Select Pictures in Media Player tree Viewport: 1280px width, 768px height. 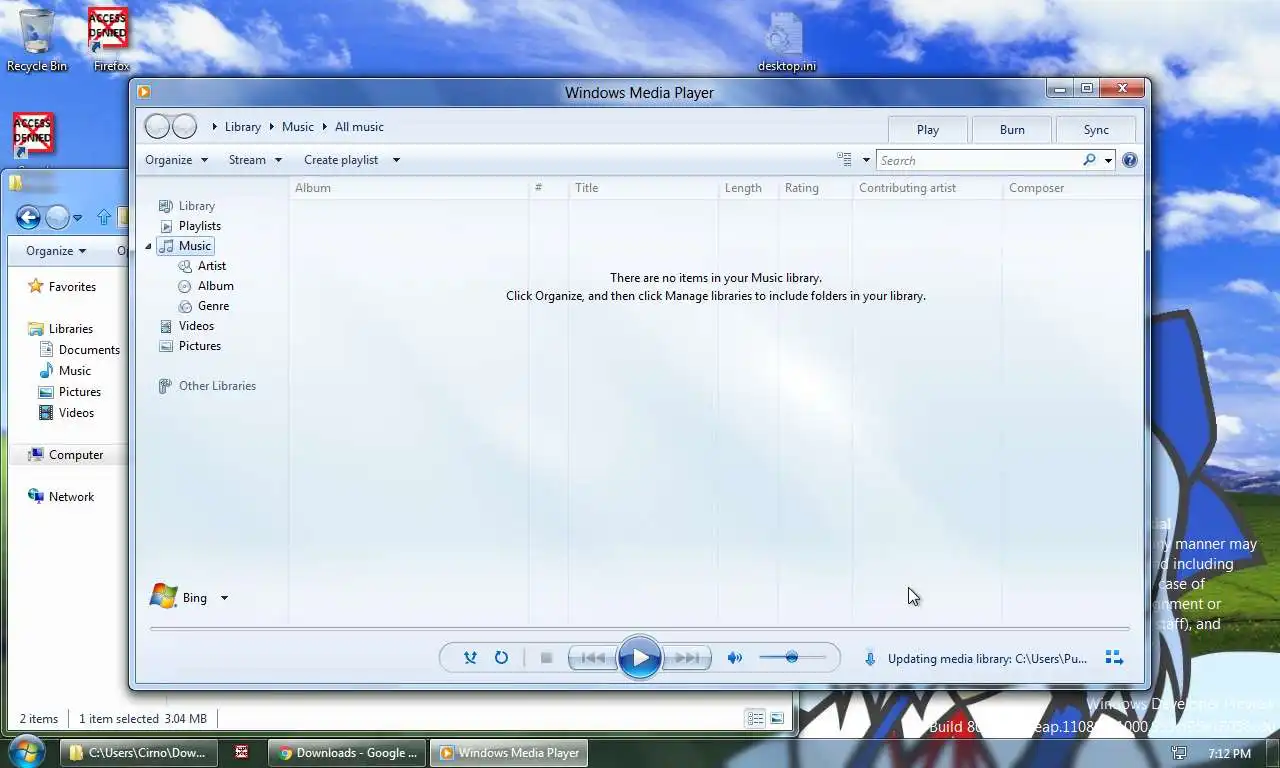[190, 346]
